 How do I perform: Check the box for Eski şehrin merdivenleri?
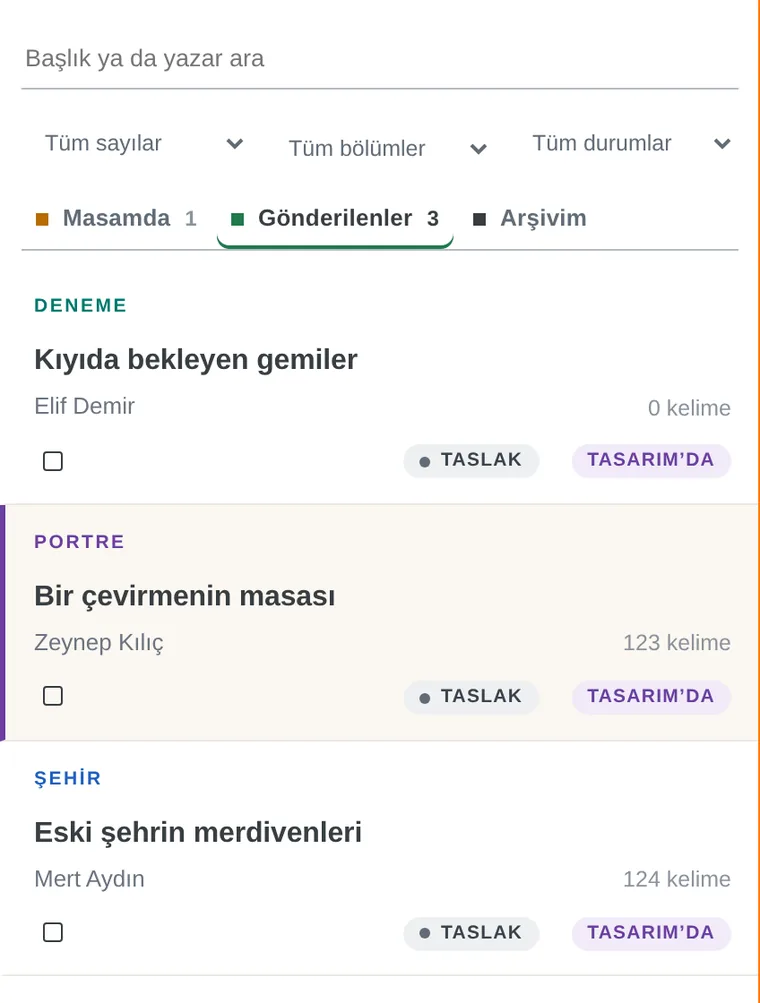pos(52,932)
